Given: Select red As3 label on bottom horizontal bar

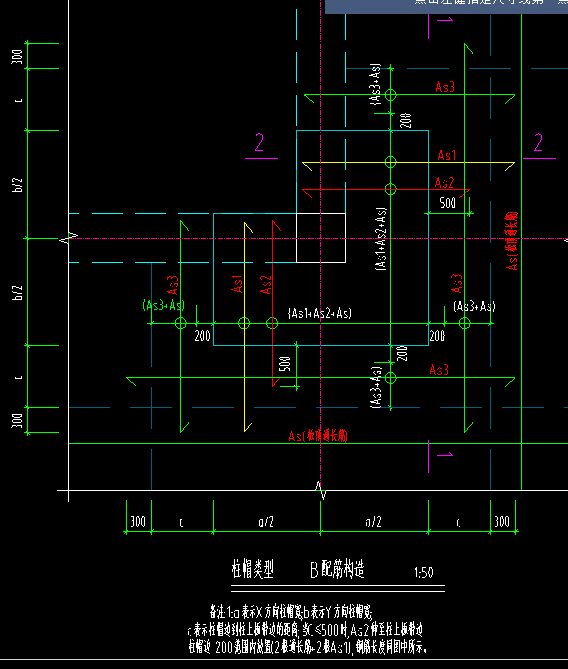Looking at the screenshot, I should [x=439, y=369].
